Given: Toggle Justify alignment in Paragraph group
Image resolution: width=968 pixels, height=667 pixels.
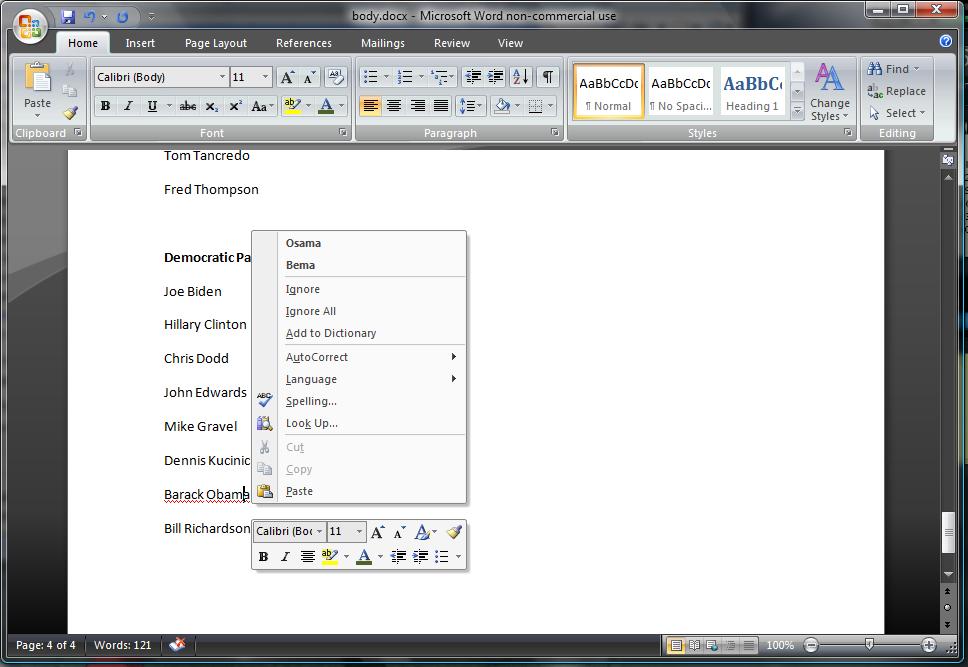Looking at the screenshot, I should (x=441, y=106).
